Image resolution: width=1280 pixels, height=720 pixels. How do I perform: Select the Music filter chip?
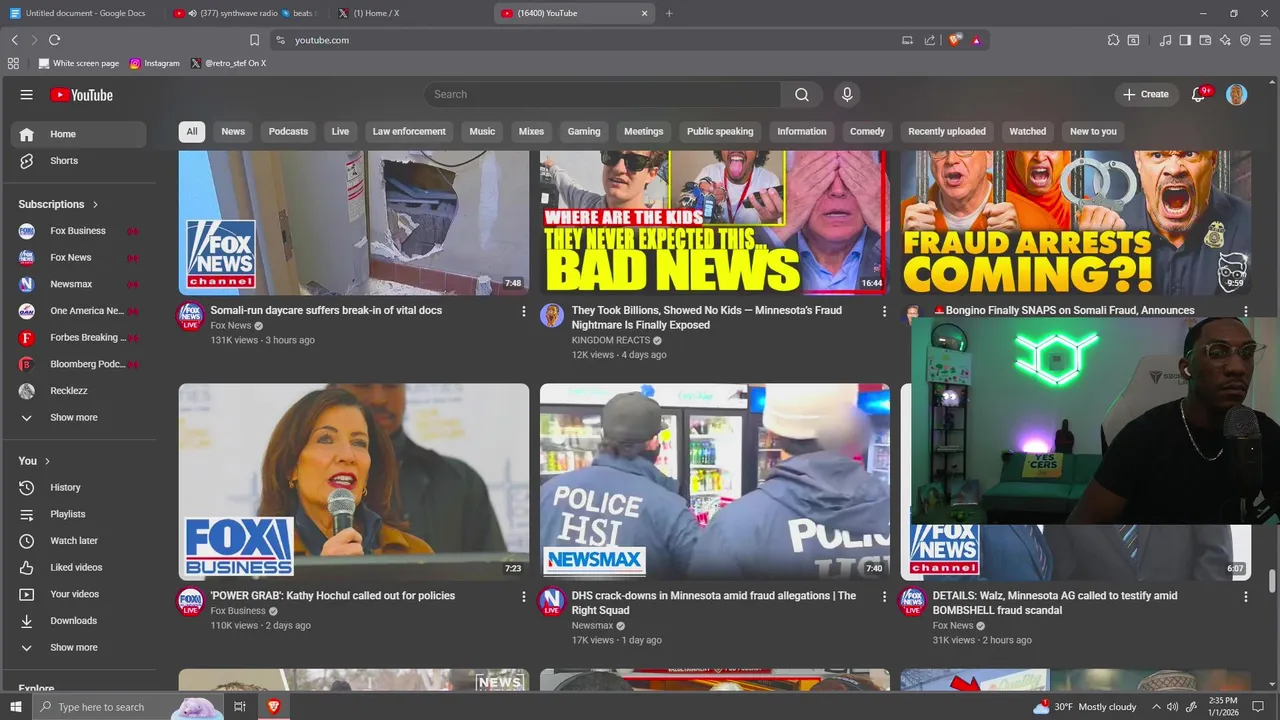point(482,131)
